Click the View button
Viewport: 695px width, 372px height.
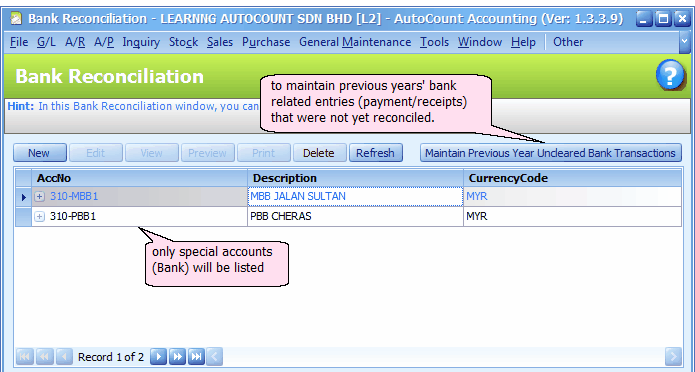pos(152,153)
